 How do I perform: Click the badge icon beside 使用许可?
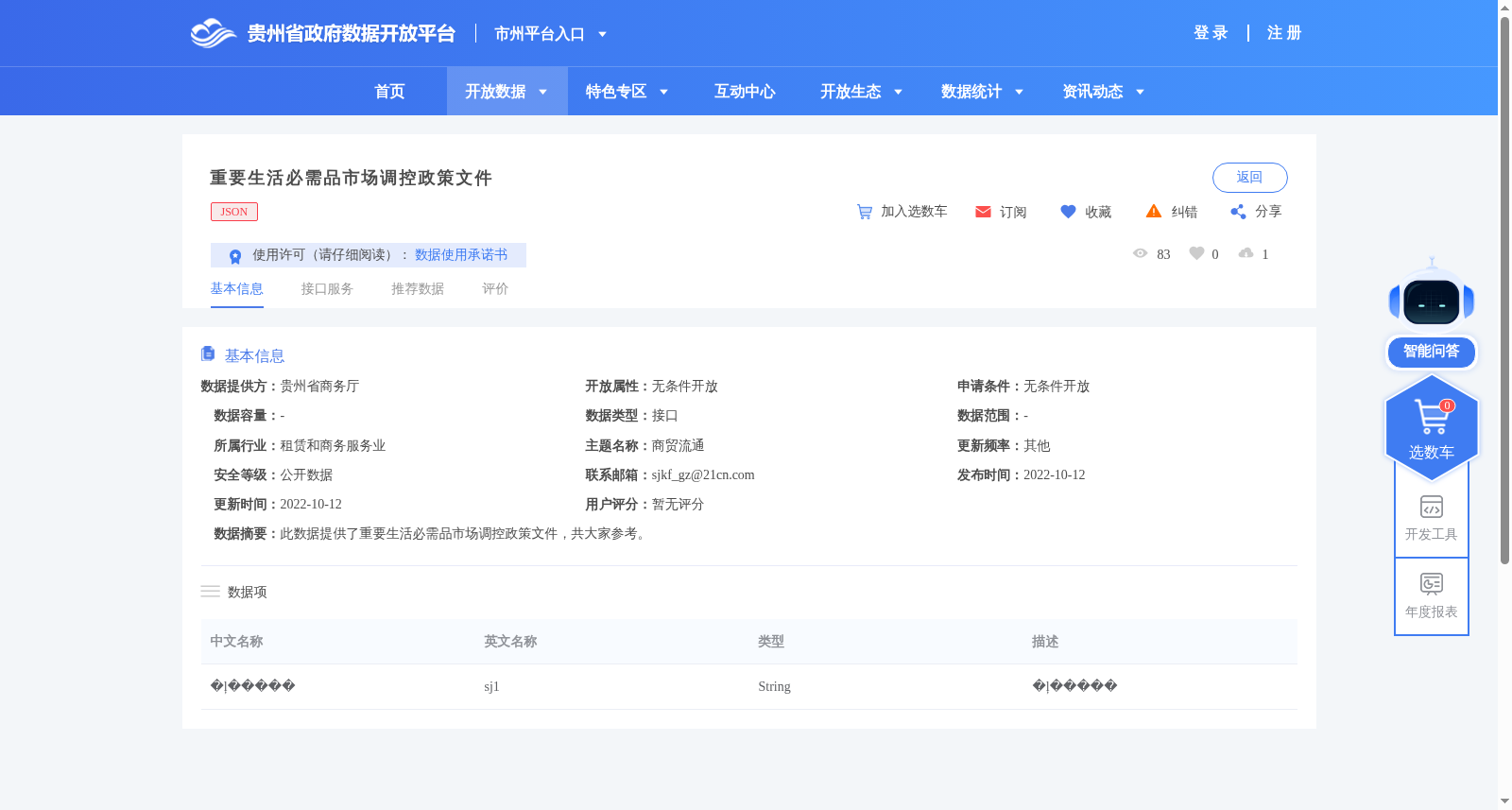235,256
